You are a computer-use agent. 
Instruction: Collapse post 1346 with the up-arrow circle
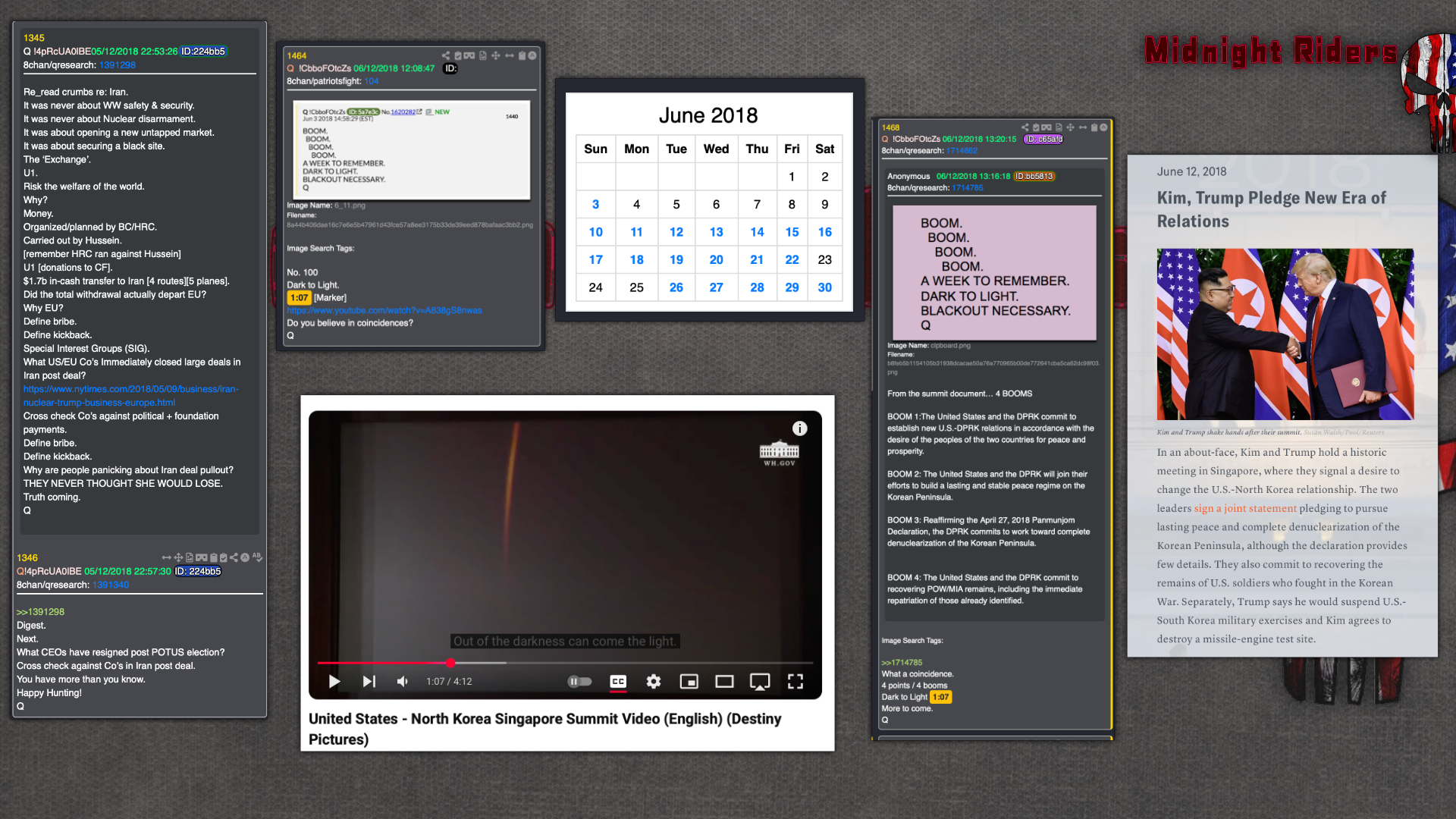click(245, 557)
